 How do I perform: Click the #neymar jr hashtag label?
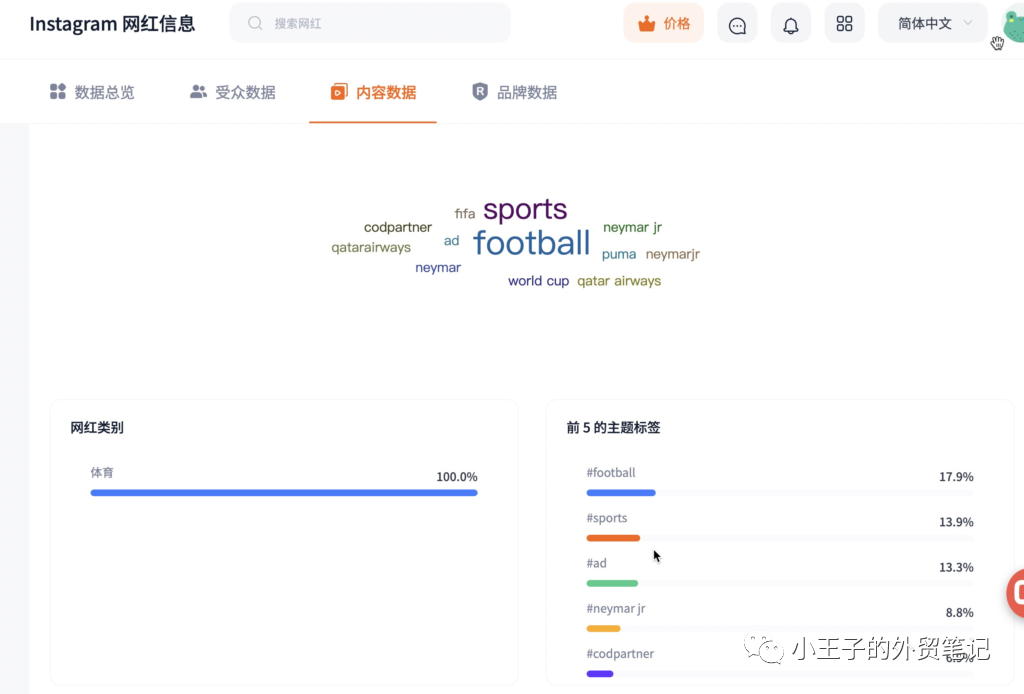616,608
